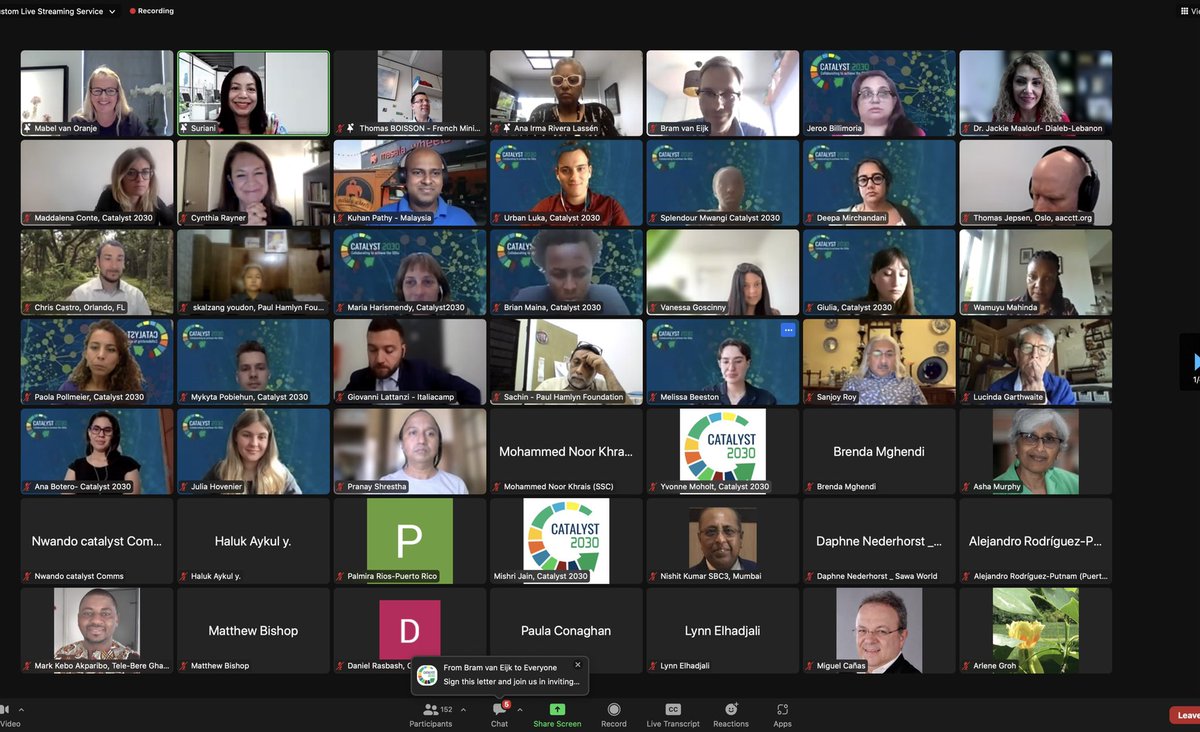Open the Reactions emoji icon
Viewport: 1200px width, 732px height.
730,709
